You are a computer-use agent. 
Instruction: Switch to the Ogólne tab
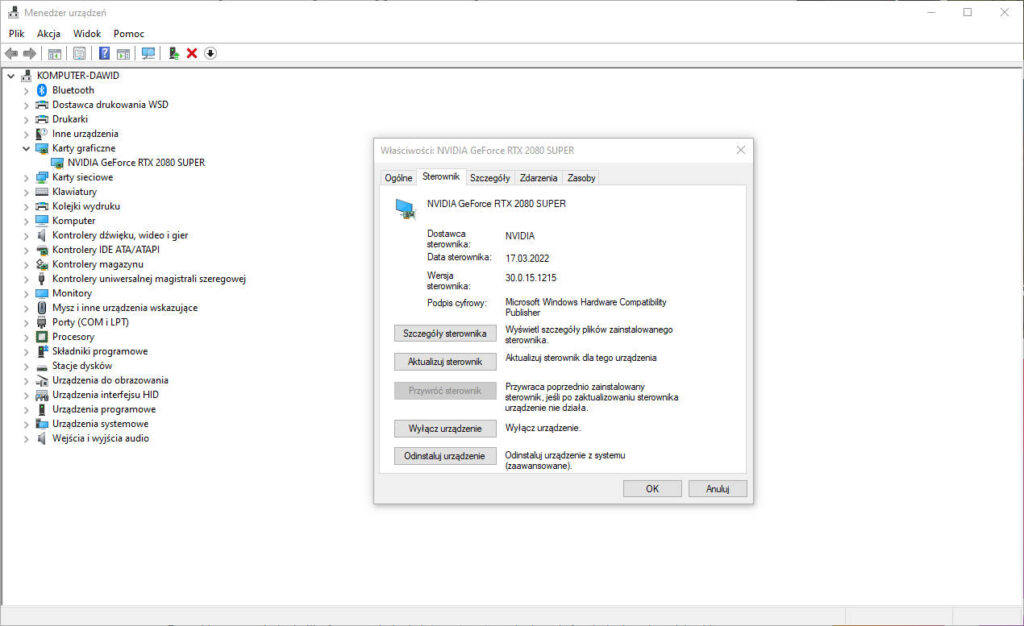click(x=398, y=178)
